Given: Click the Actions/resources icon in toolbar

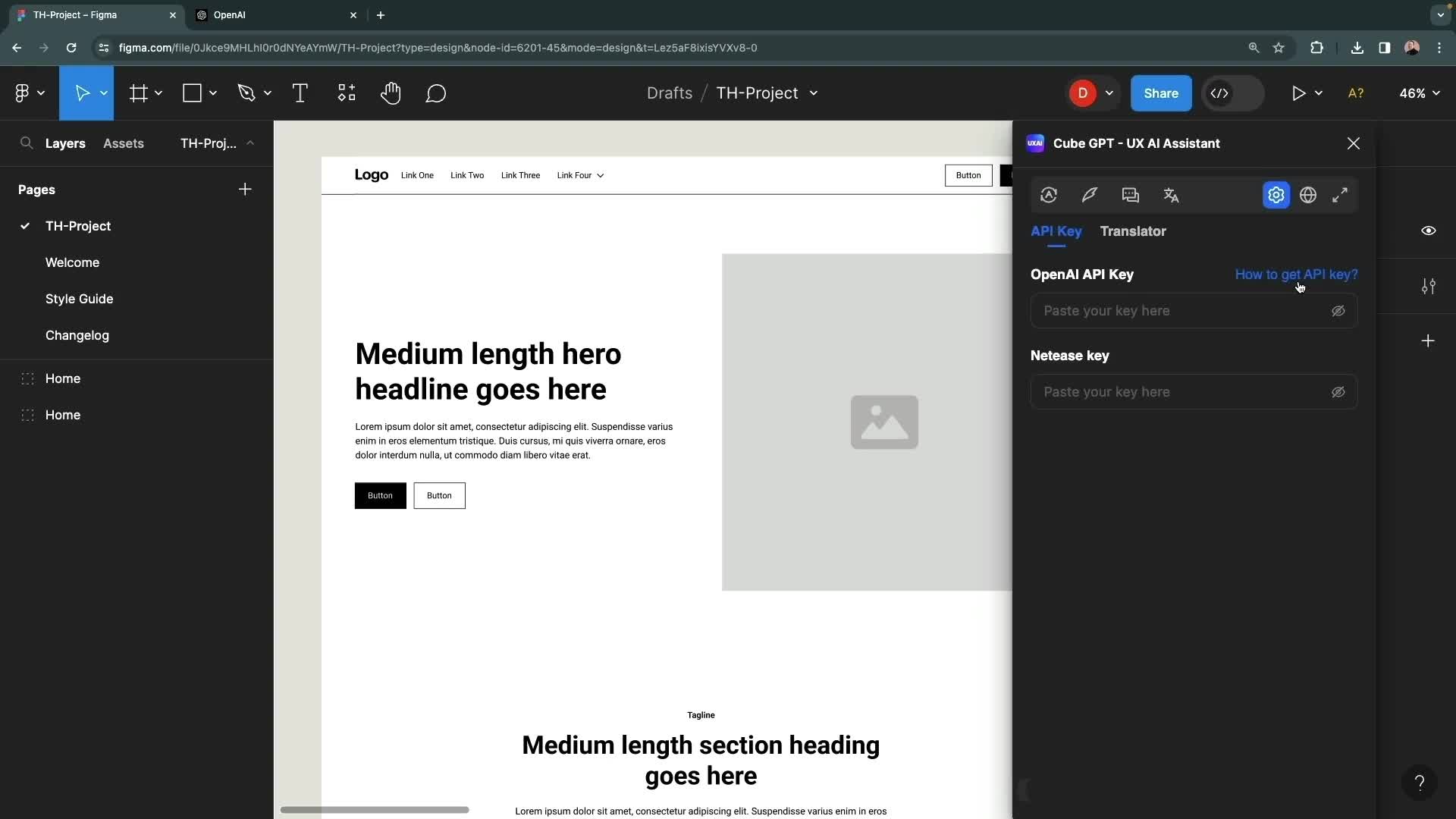Looking at the screenshot, I should [346, 93].
